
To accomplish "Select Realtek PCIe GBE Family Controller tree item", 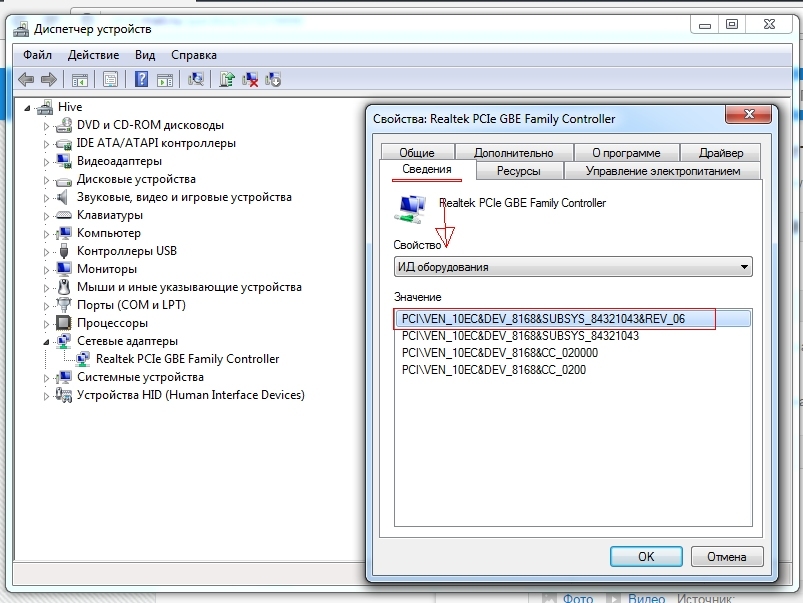I will click(187, 359).
